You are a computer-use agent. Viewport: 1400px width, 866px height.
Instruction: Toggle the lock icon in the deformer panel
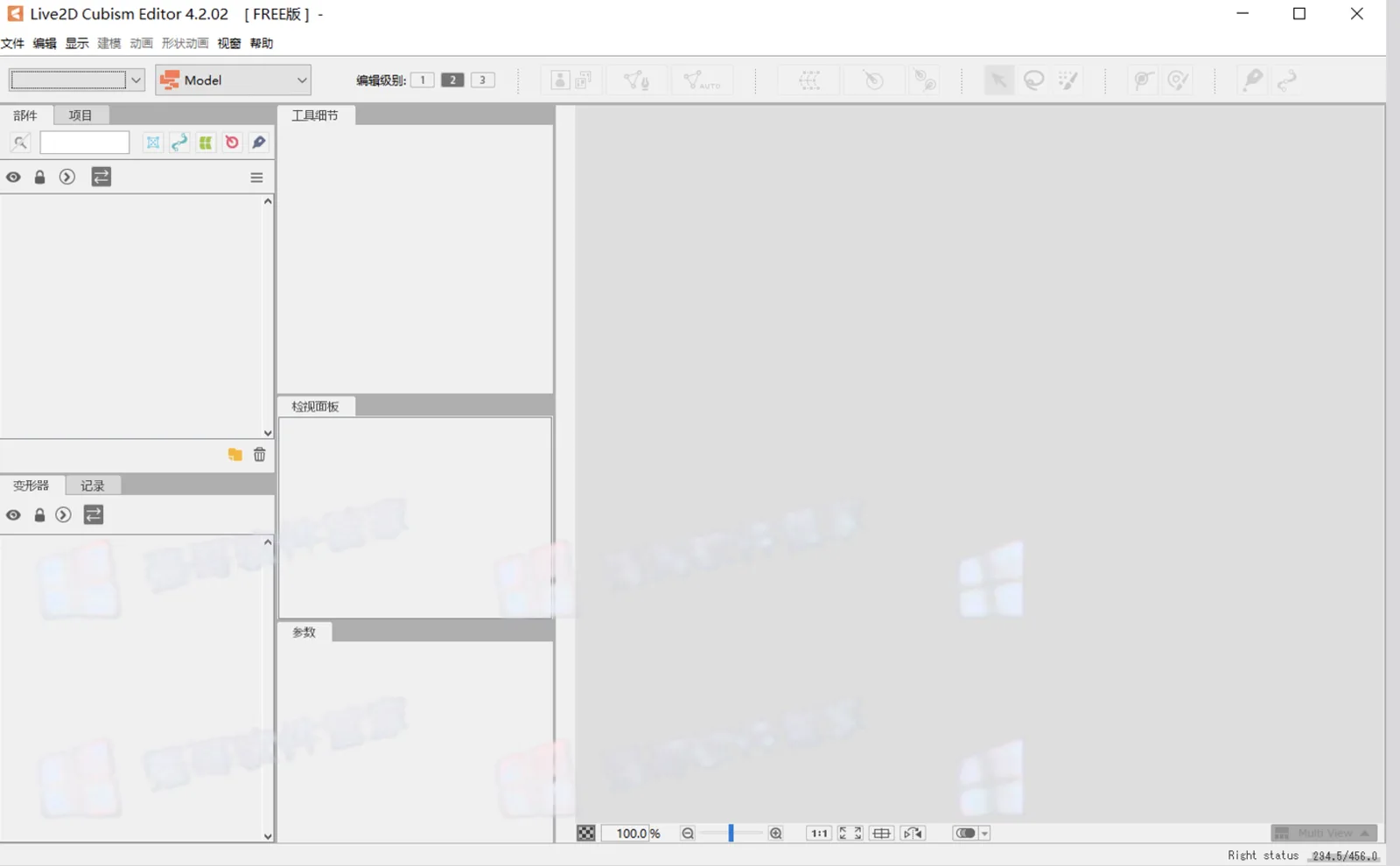point(39,515)
